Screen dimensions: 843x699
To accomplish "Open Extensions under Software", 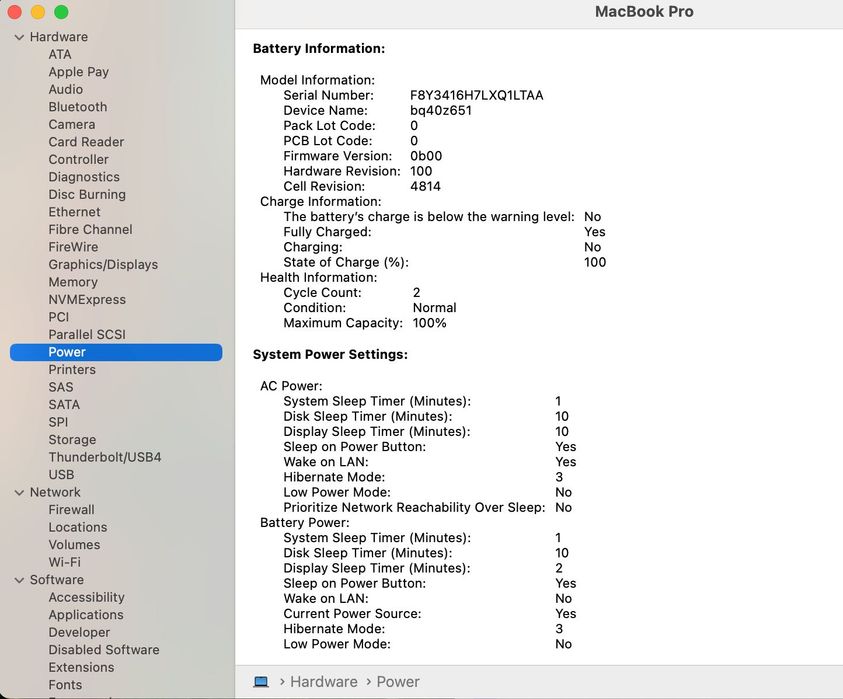I will (81, 667).
